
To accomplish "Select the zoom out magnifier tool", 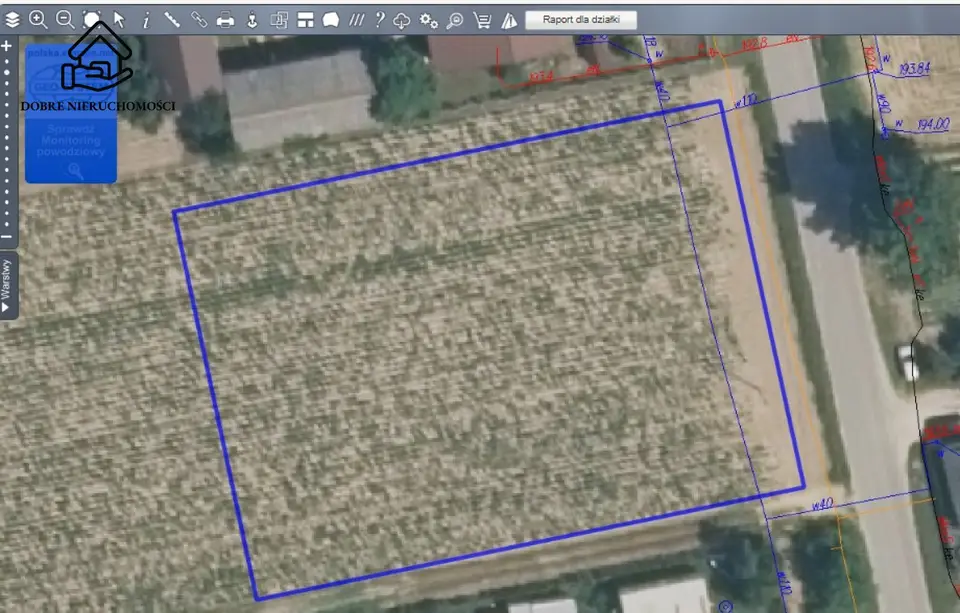I will coord(65,20).
